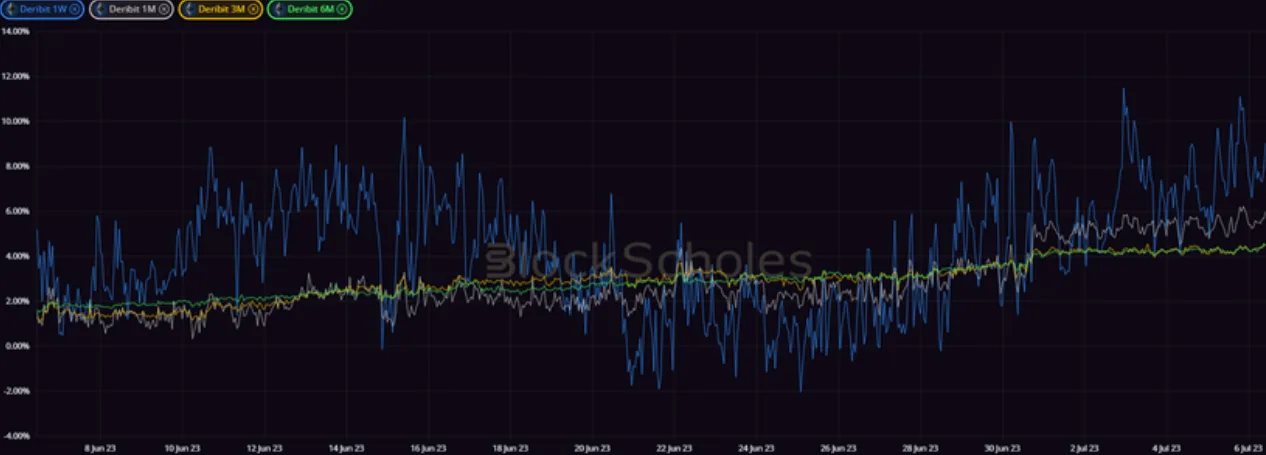Select the yellow Deribit 3M legend label
This screenshot has width=1266, height=455.
[222, 9]
